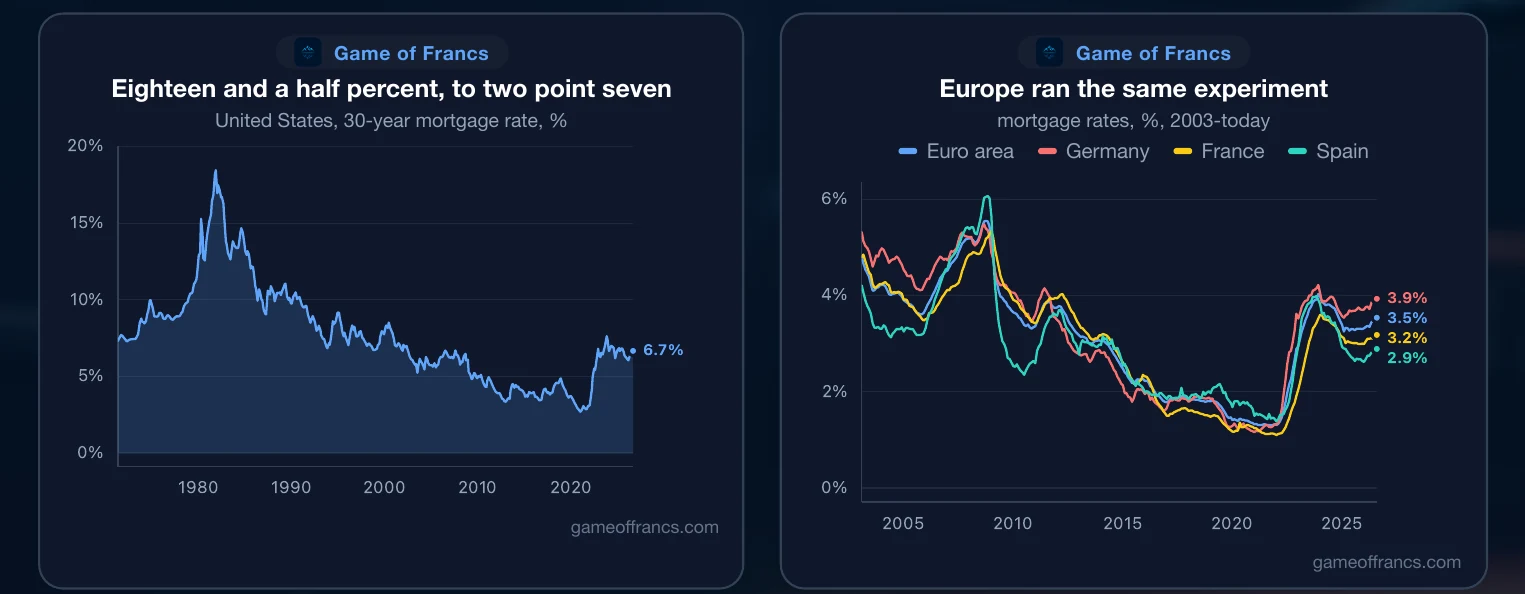Toggle the Euro area legend series
The height and width of the screenshot is (594, 1525).
[957, 152]
